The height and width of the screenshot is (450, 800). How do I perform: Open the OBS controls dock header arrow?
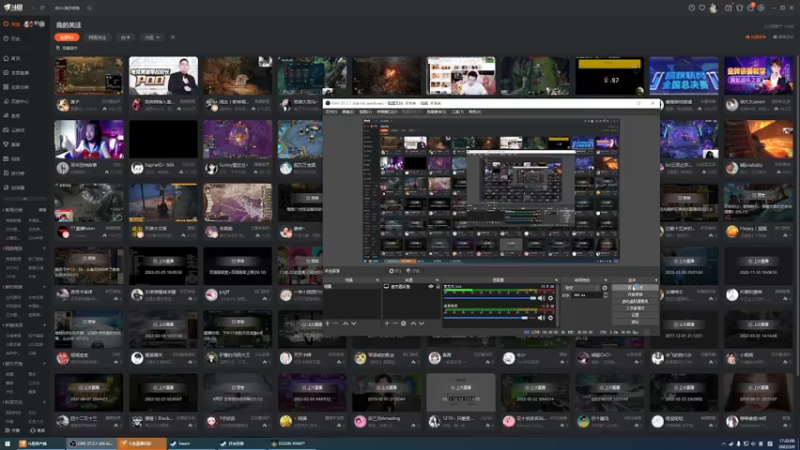[x=656, y=280]
